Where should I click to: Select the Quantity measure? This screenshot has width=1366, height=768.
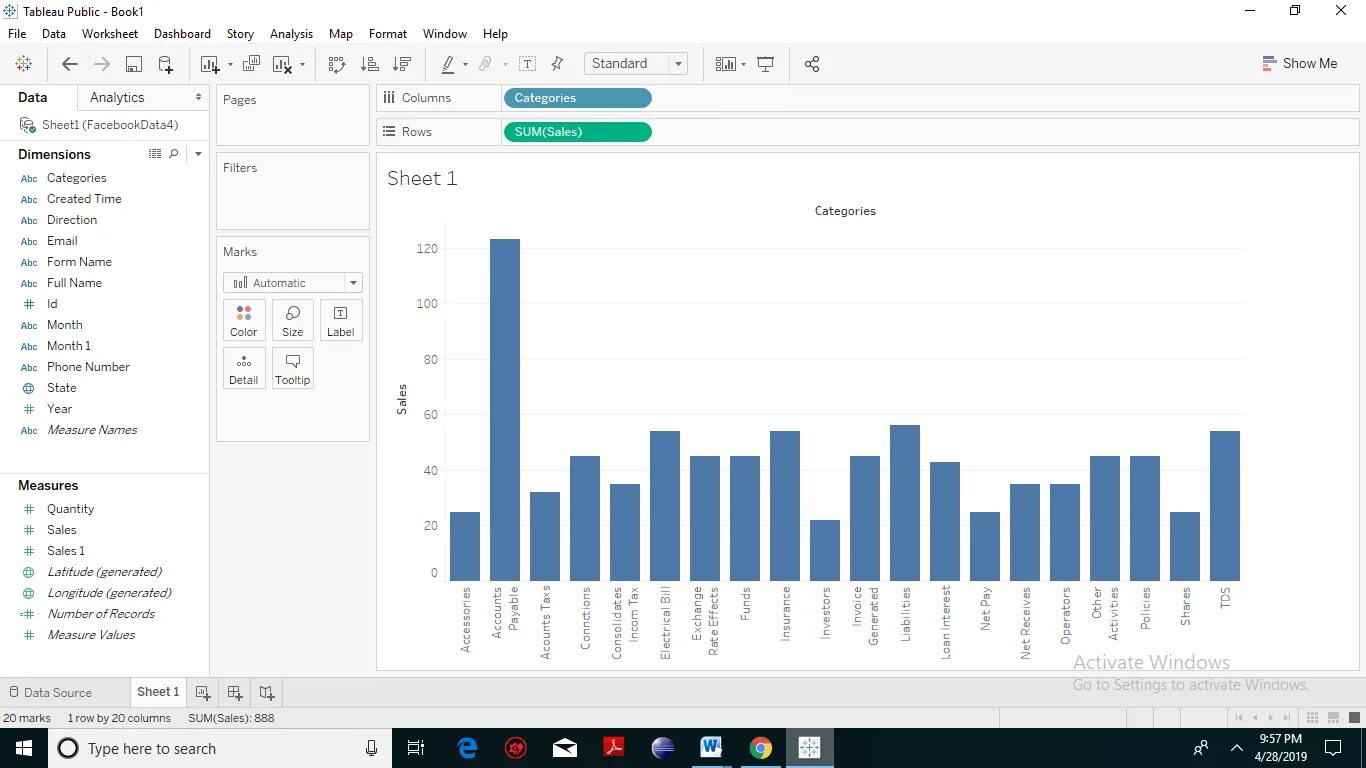[x=70, y=509]
